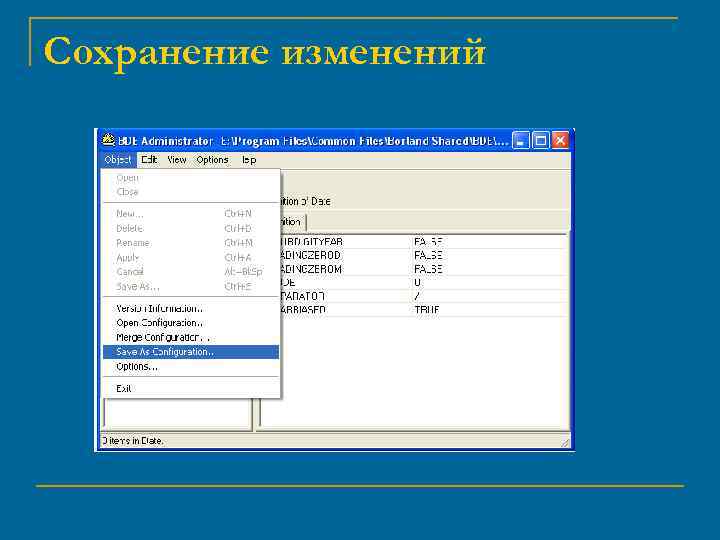Open the Object menu

pyautogui.click(x=118, y=160)
